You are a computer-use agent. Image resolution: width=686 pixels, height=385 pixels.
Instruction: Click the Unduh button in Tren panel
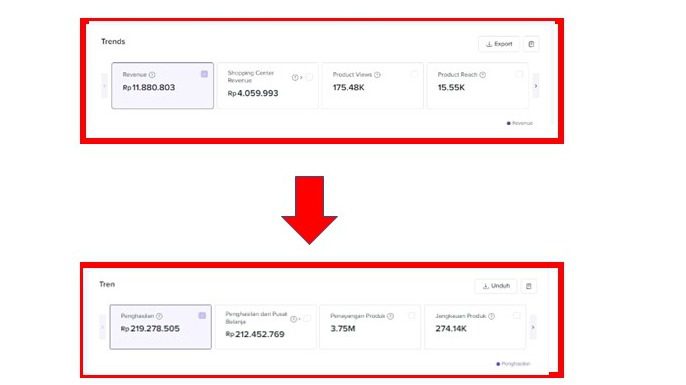click(496, 286)
